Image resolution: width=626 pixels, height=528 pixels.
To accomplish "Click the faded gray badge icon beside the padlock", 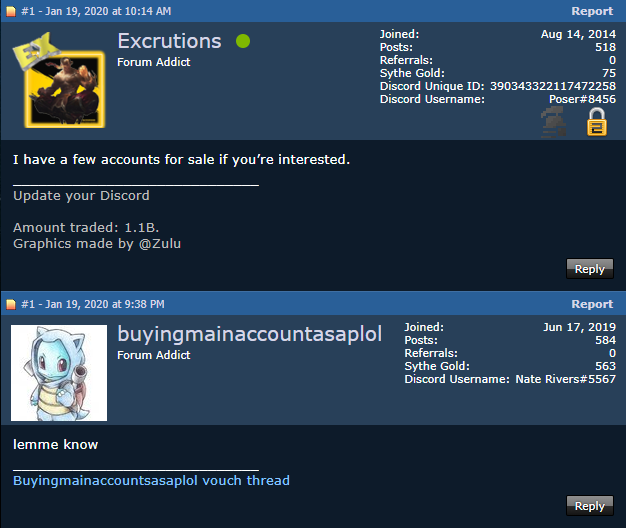I will [x=554, y=122].
